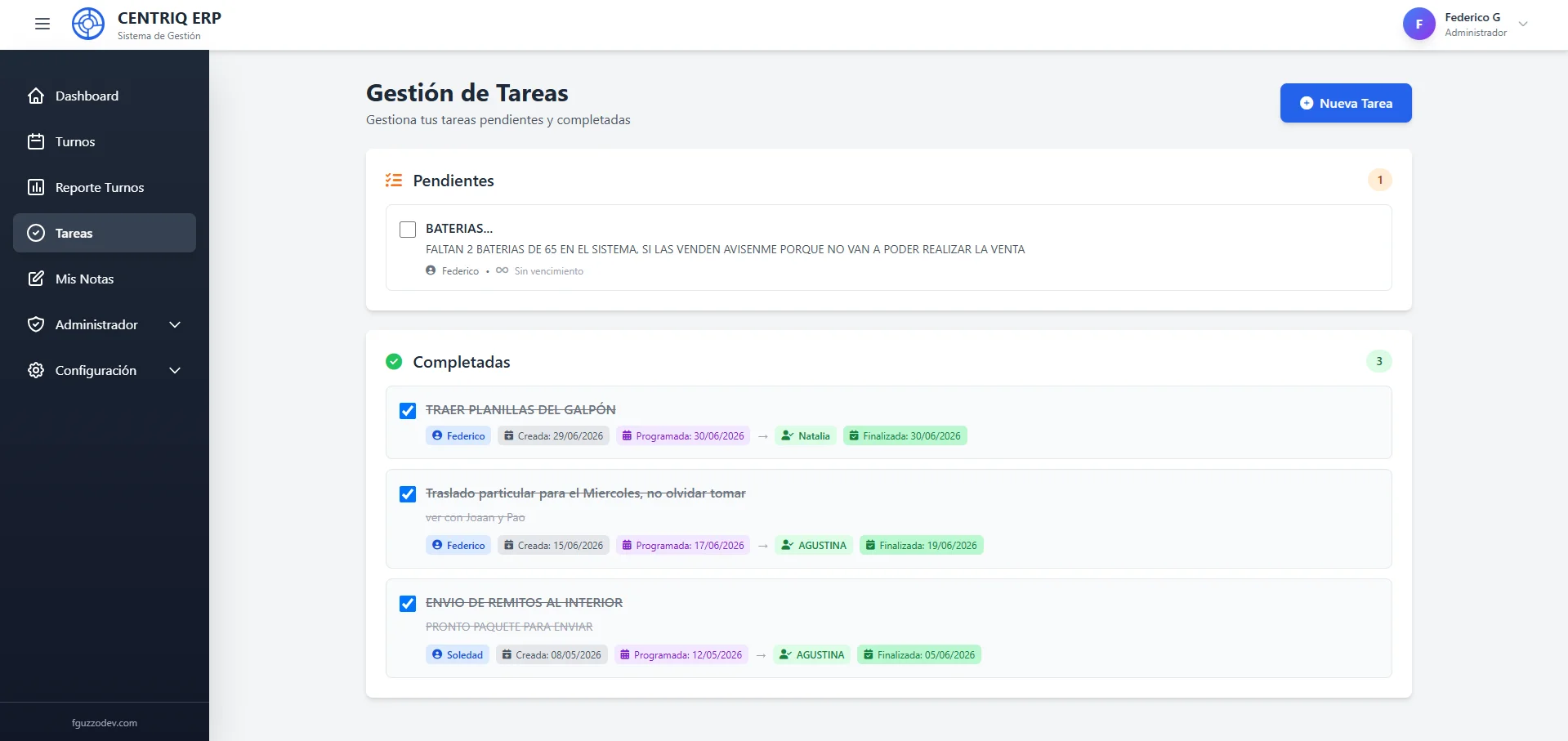This screenshot has width=1568, height=741.
Task: Uncheck the Traslado particular task checkbox
Action: coord(408,494)
